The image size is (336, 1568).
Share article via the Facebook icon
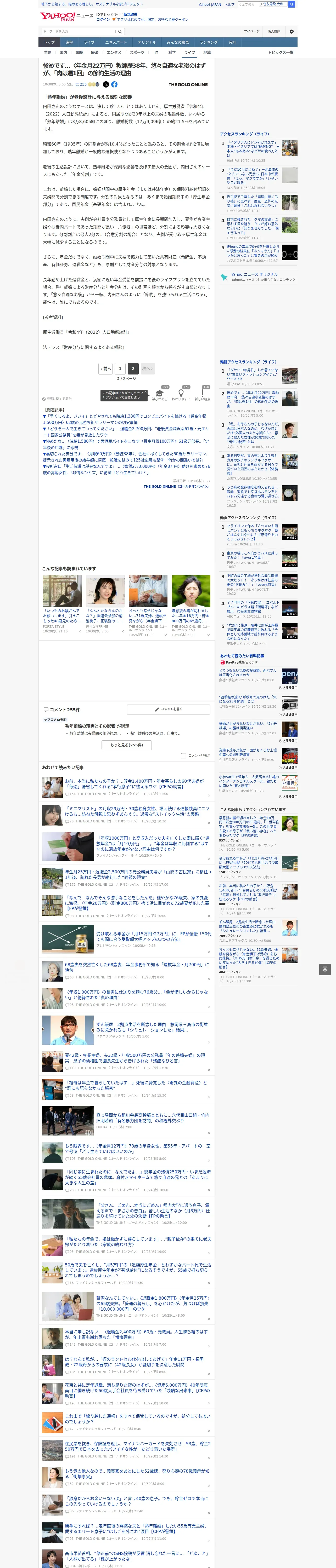point(114,85)
